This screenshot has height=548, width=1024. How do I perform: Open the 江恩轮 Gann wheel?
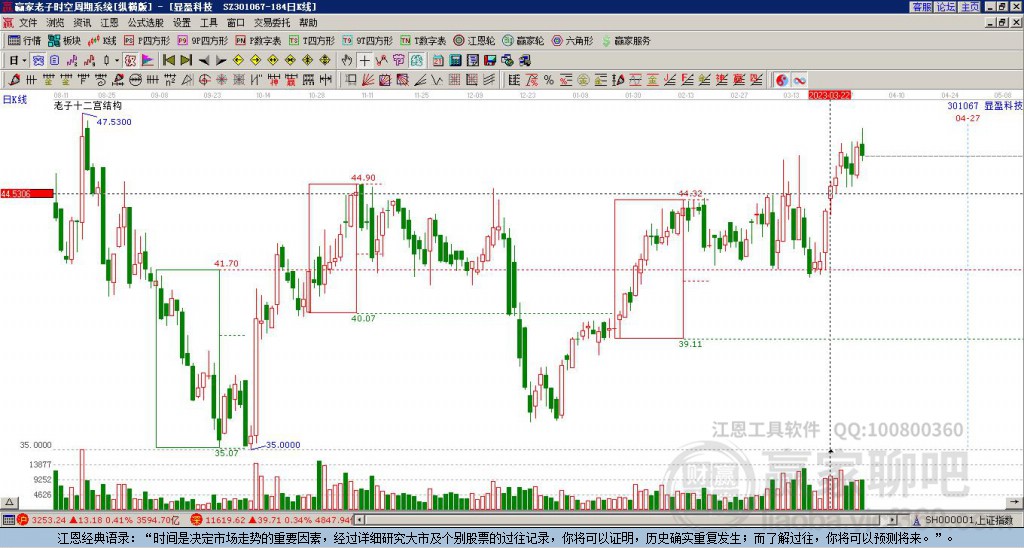474,40
